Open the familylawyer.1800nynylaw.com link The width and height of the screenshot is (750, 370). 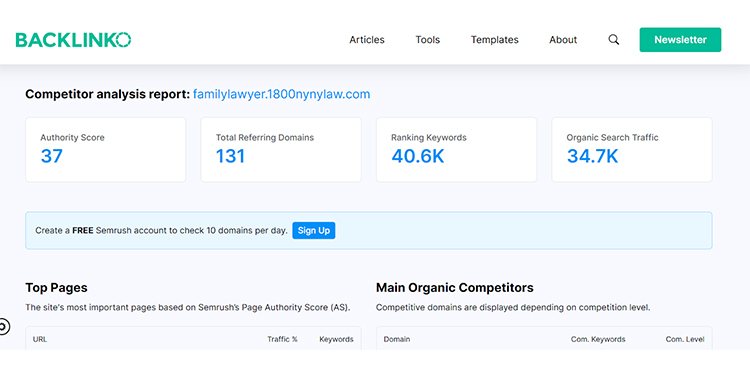(281, 94)
